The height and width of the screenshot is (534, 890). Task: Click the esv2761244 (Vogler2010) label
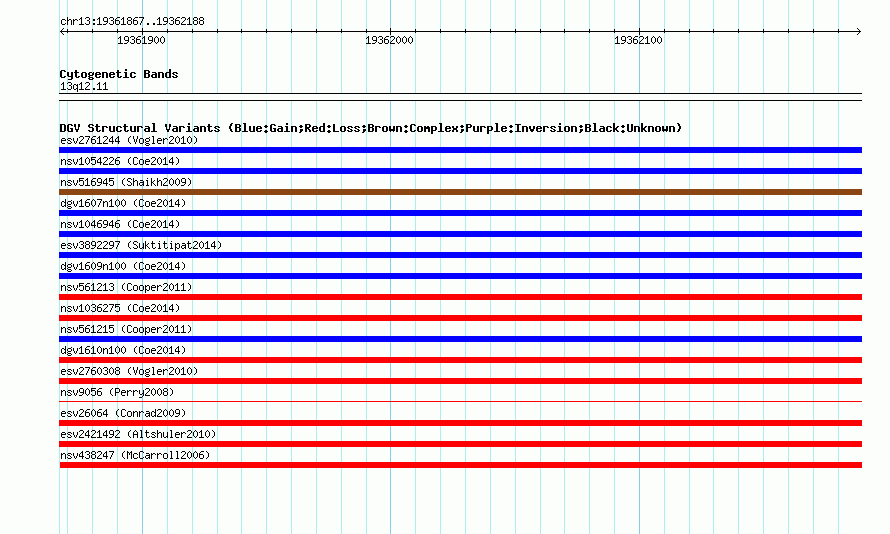coord(129,140)
